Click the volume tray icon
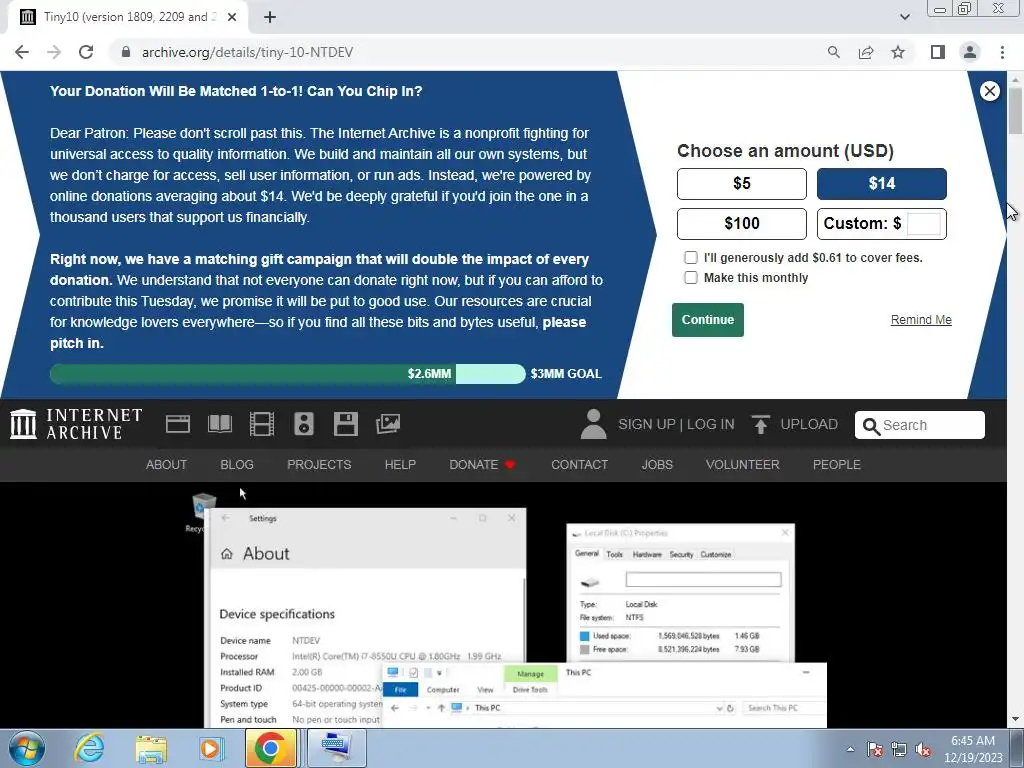Screen dimensions: 1024x768 pos(923,749)
